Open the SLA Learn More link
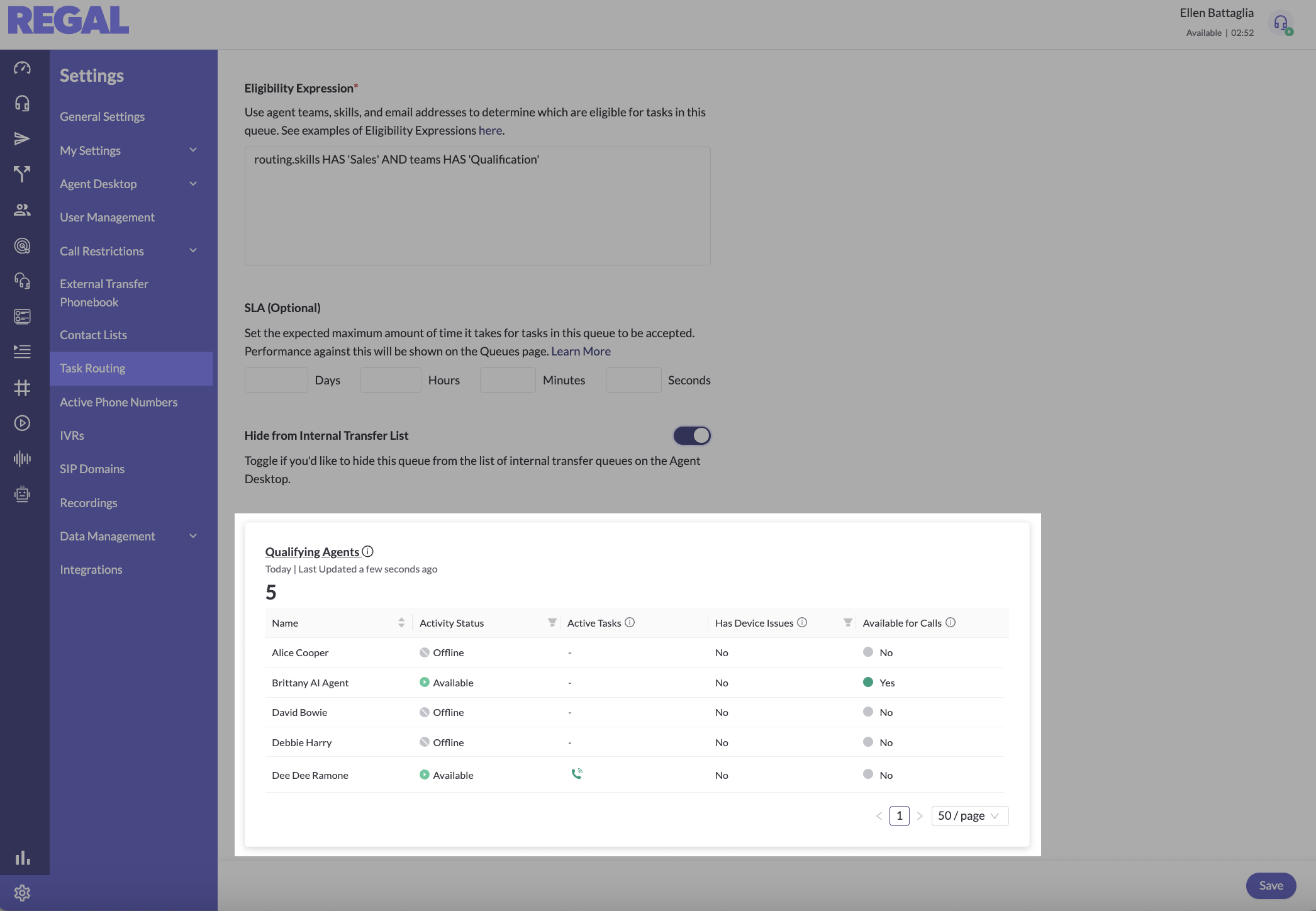Viewport: 1316px width, 911px height. click(581, 351)
